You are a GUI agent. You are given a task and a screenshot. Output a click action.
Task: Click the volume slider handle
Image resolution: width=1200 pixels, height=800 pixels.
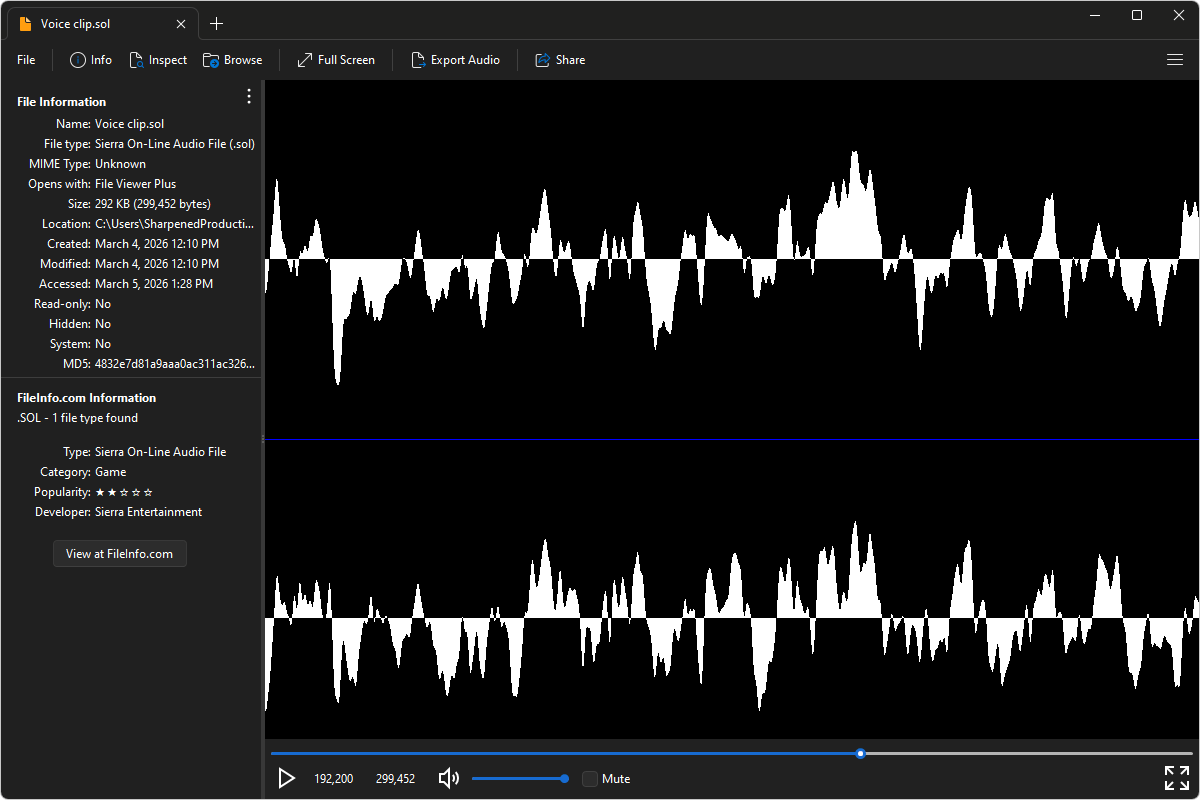565,778
